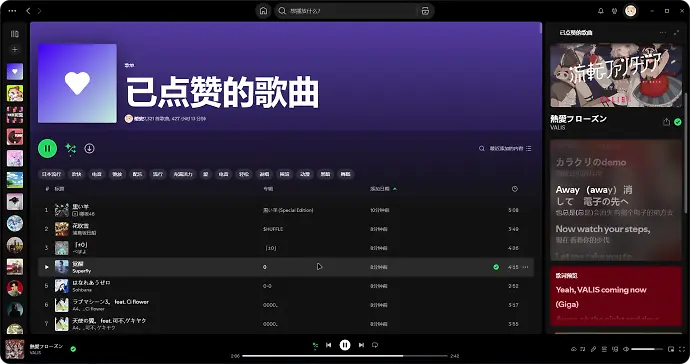Open the notifications bell
Image resolution: width=690 pixels, height=364 pixels.
point(601,11)
